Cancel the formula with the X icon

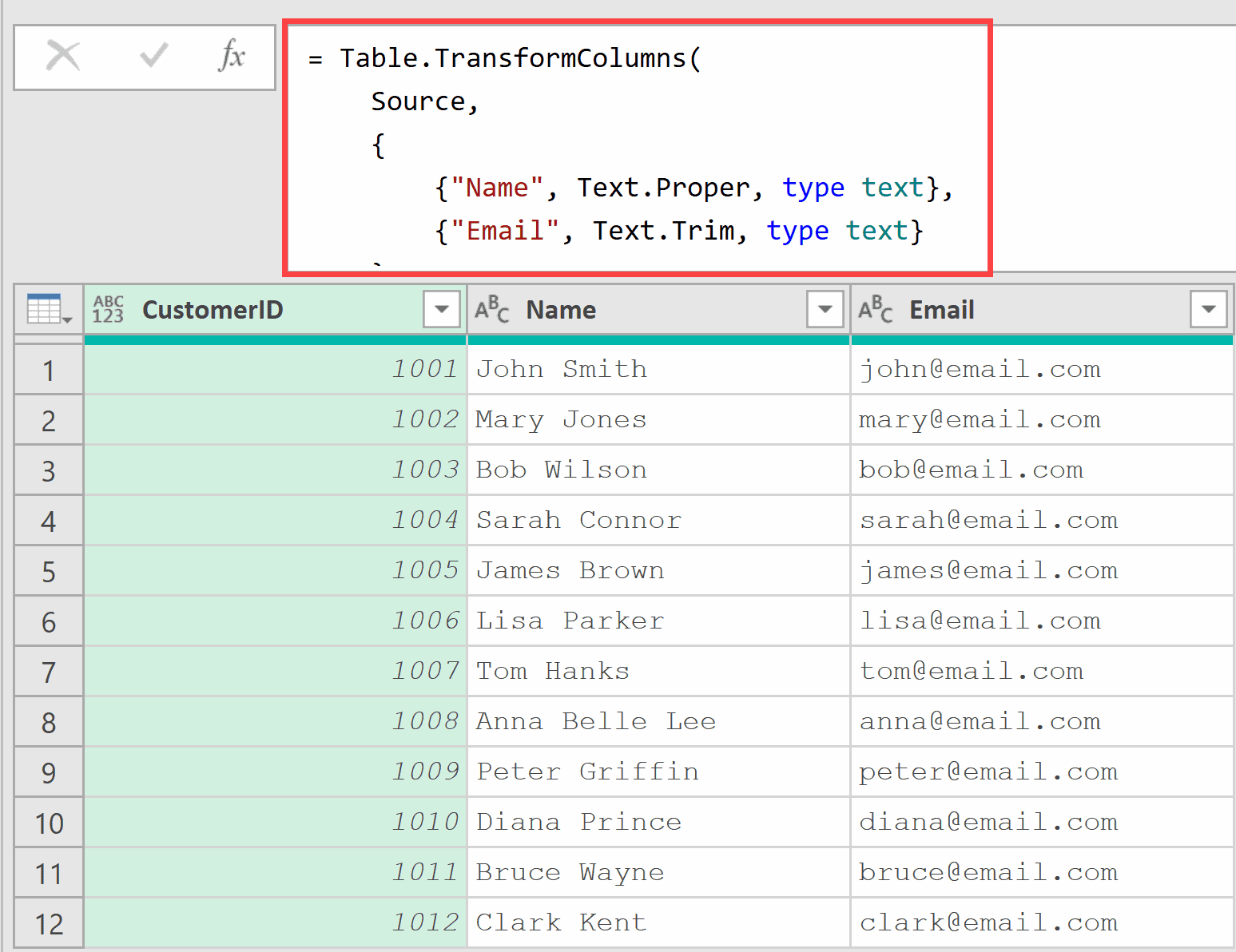coord(64,56)
